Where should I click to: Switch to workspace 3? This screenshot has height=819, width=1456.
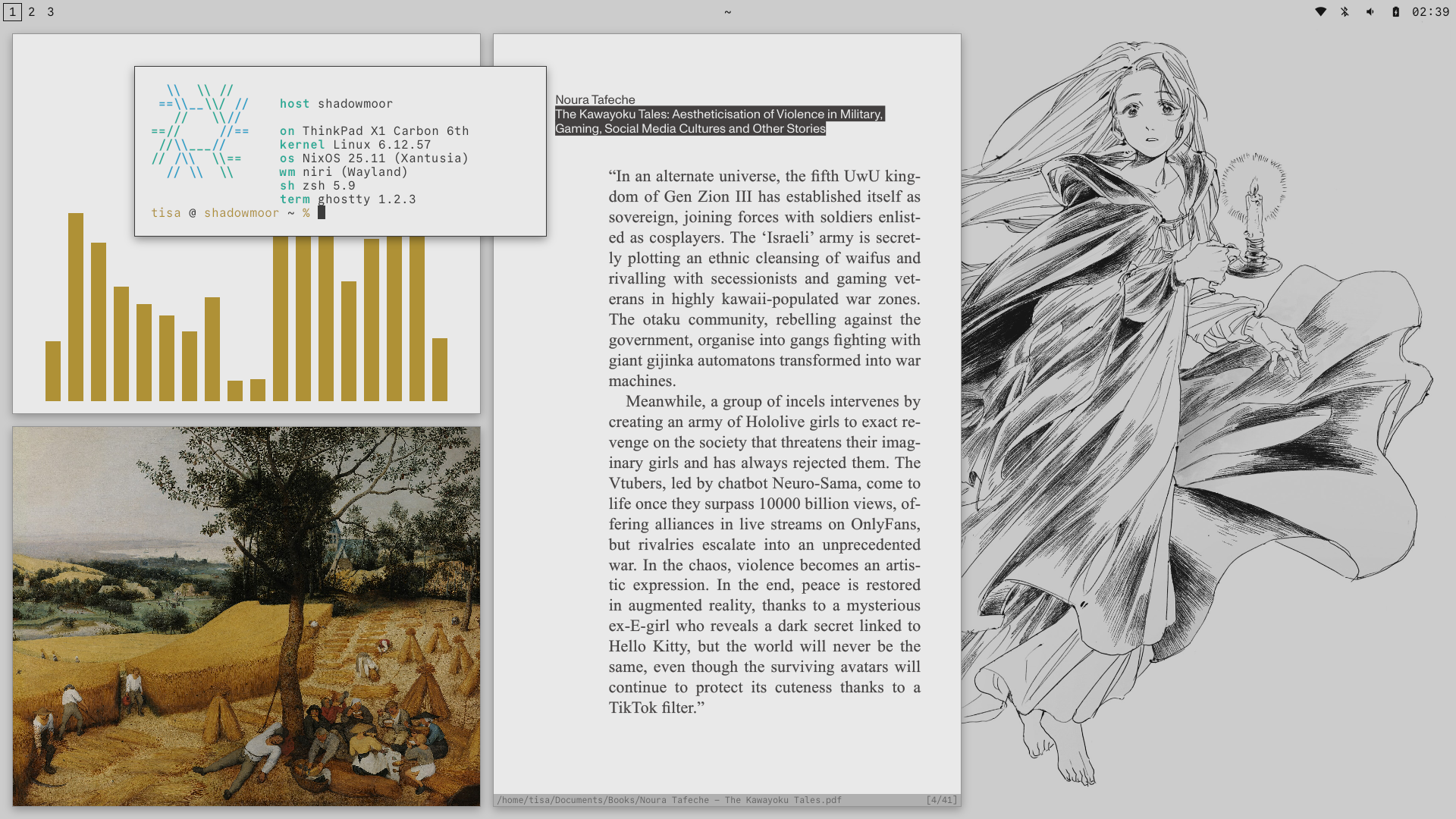point(50,11)
